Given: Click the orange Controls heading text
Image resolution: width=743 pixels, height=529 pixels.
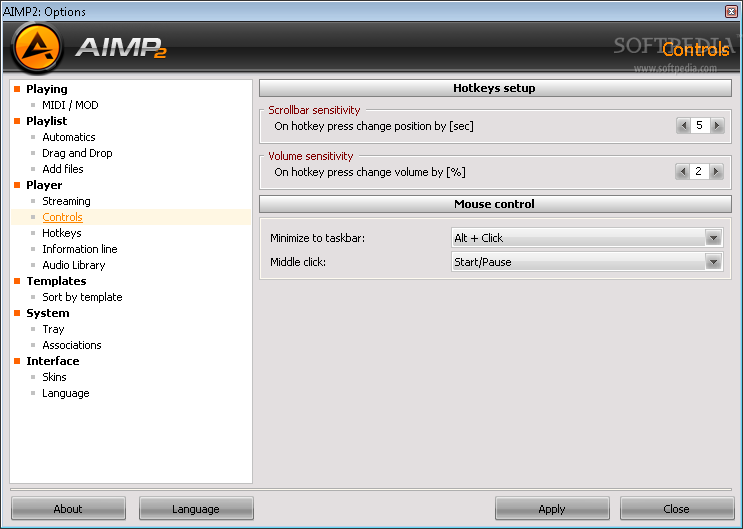Looking at the screenshot, I should click(x=696, y=50).
